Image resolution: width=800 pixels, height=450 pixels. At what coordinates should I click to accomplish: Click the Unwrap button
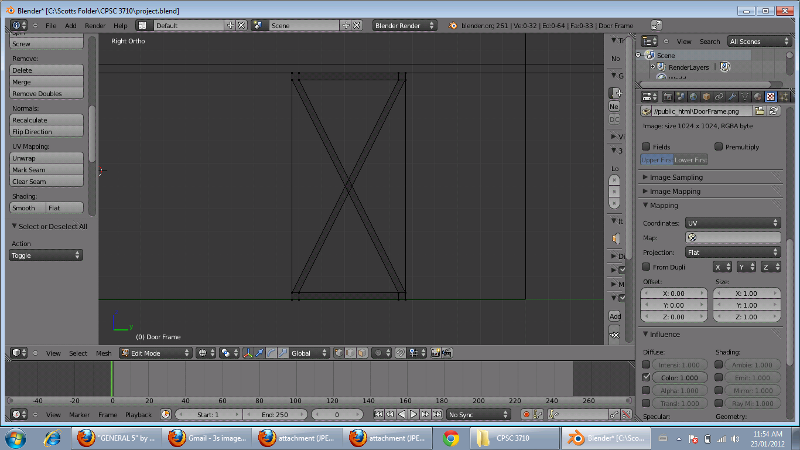[x=46, y=158]
